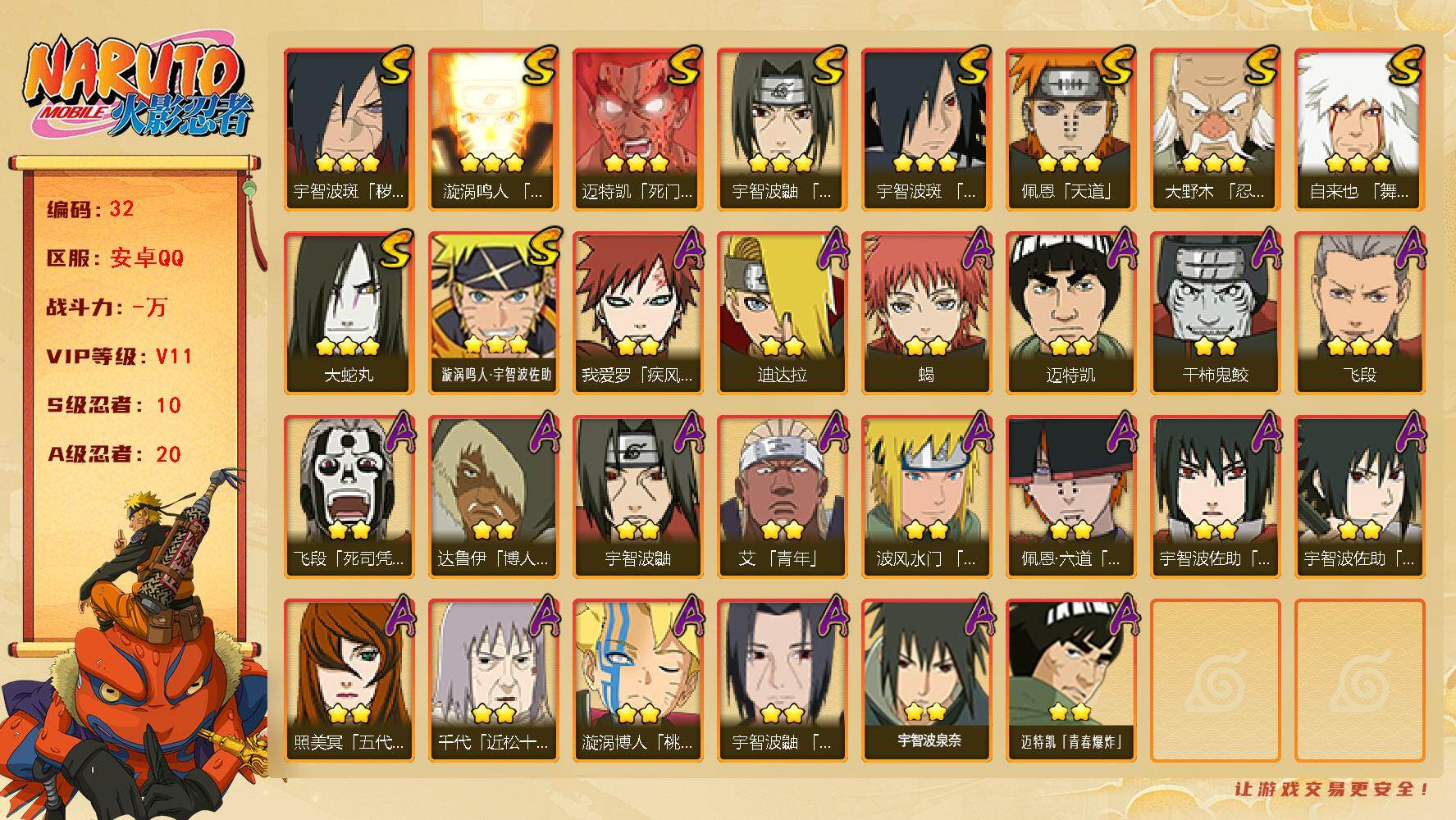Open the 艾「青年」 ninja card

coord(782,497)
